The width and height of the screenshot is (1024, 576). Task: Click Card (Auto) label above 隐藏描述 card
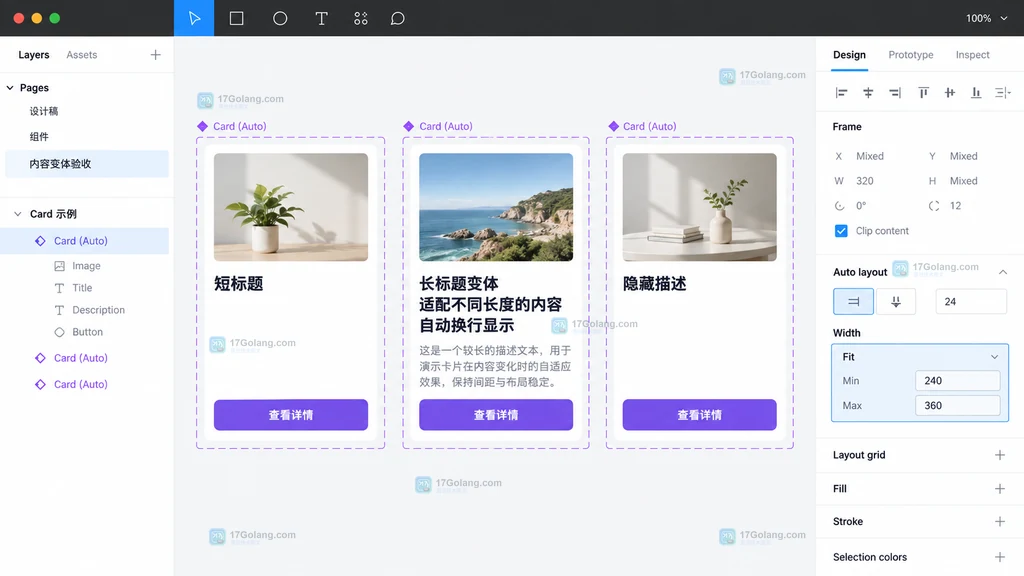649,126
